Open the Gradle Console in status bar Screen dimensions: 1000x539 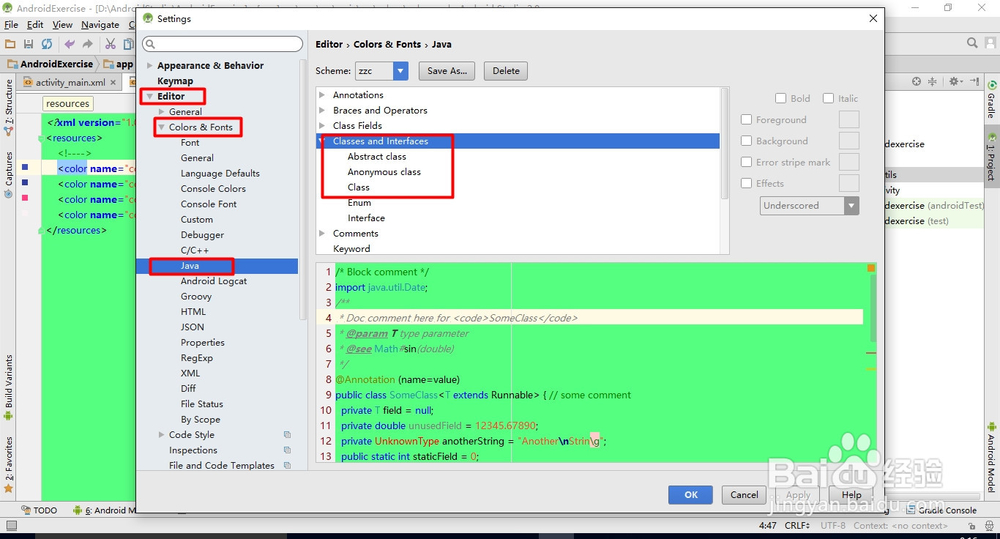[942, 510]
